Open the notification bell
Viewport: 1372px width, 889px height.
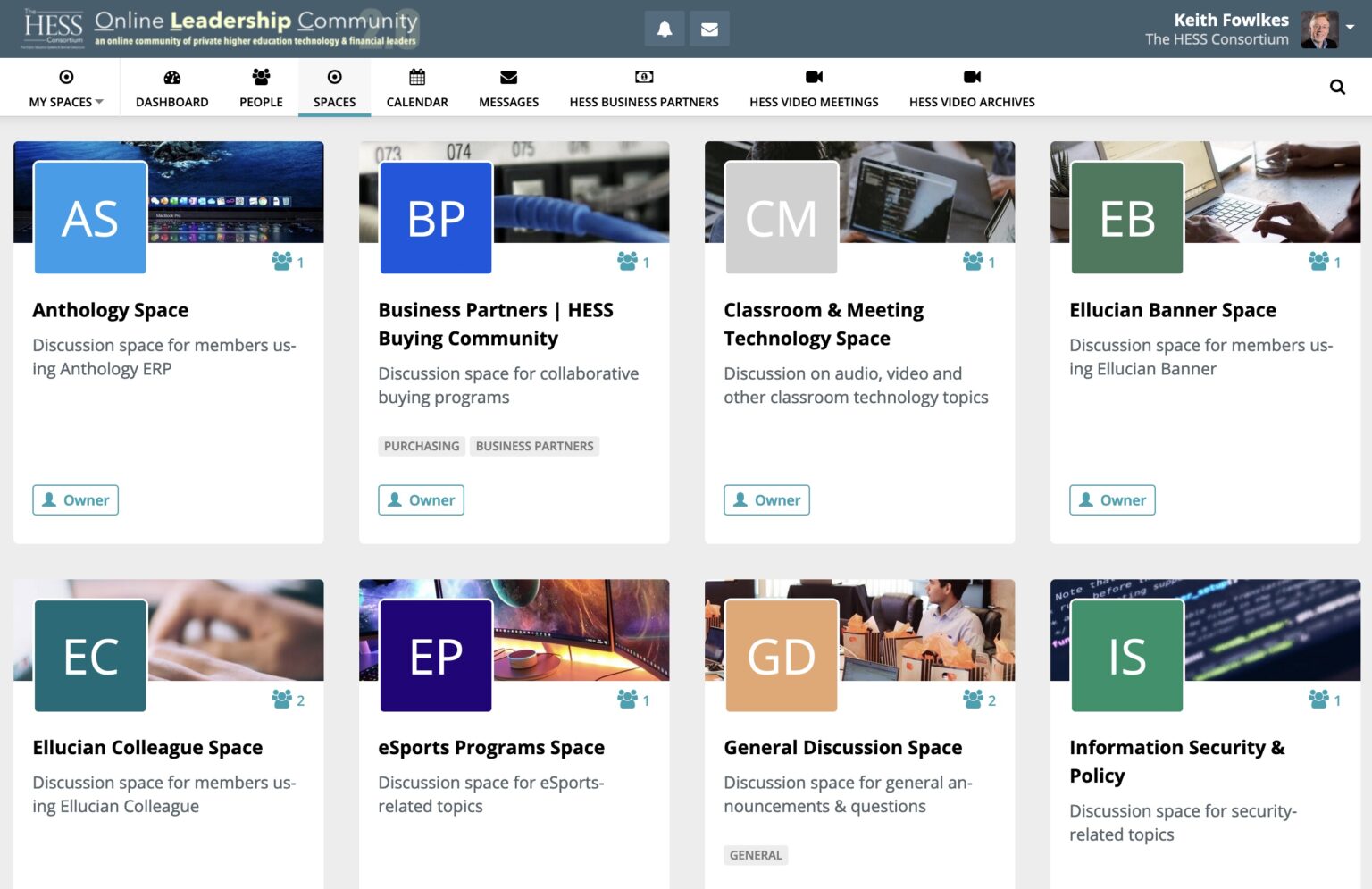665,28
